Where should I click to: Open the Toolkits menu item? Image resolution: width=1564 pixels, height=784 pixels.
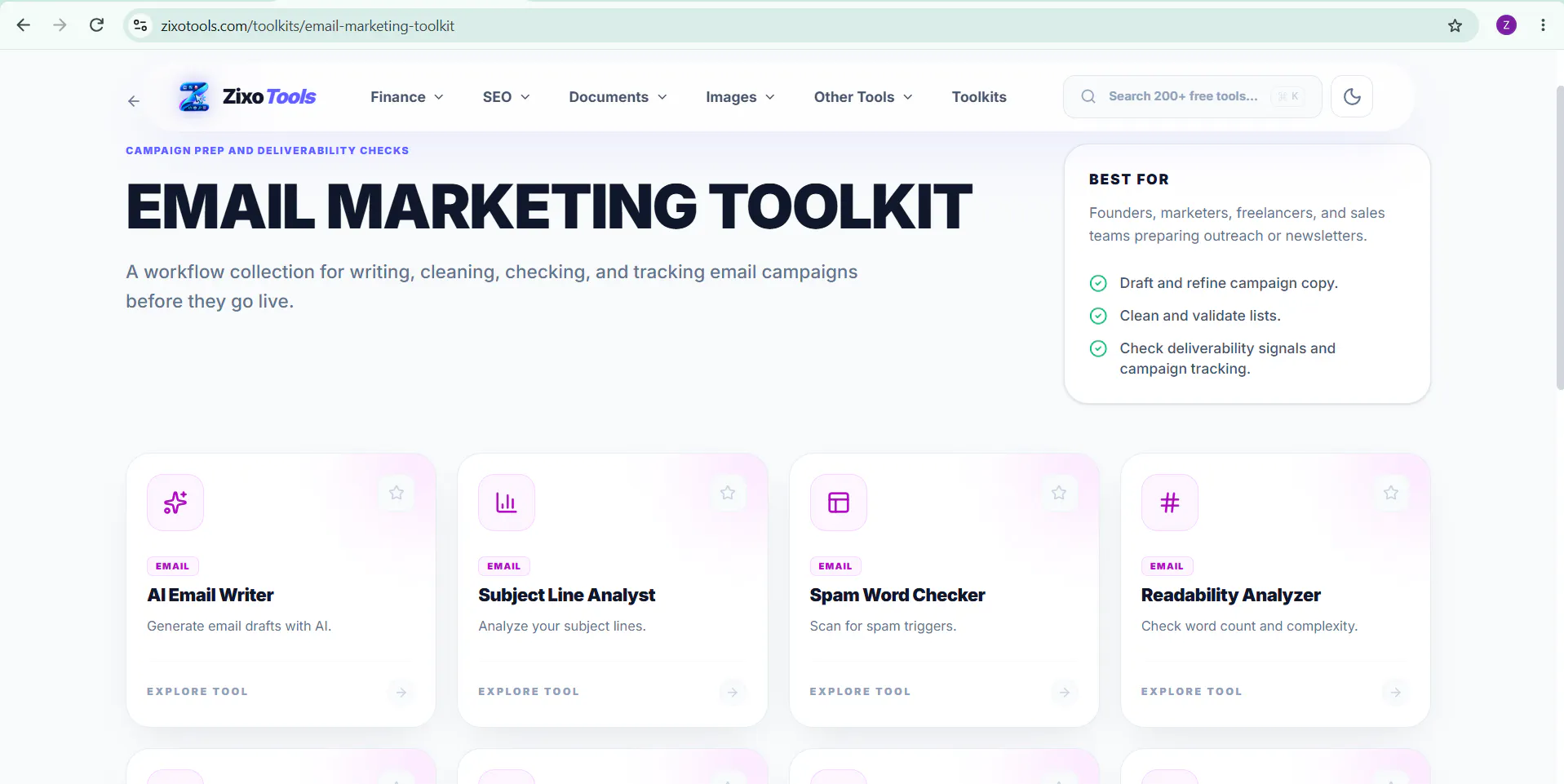click(979, 97)
